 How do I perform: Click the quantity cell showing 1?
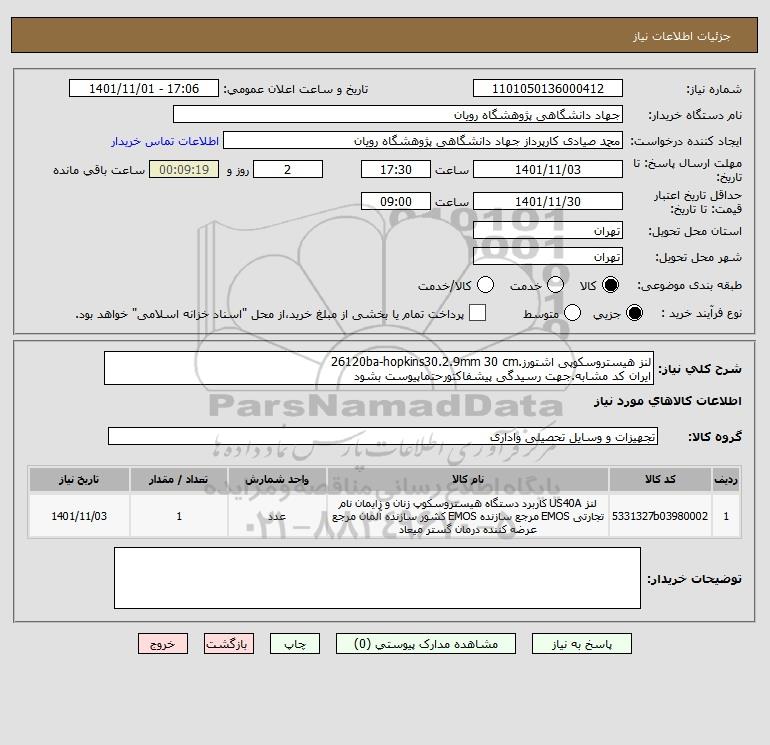(x=179, y=516)
